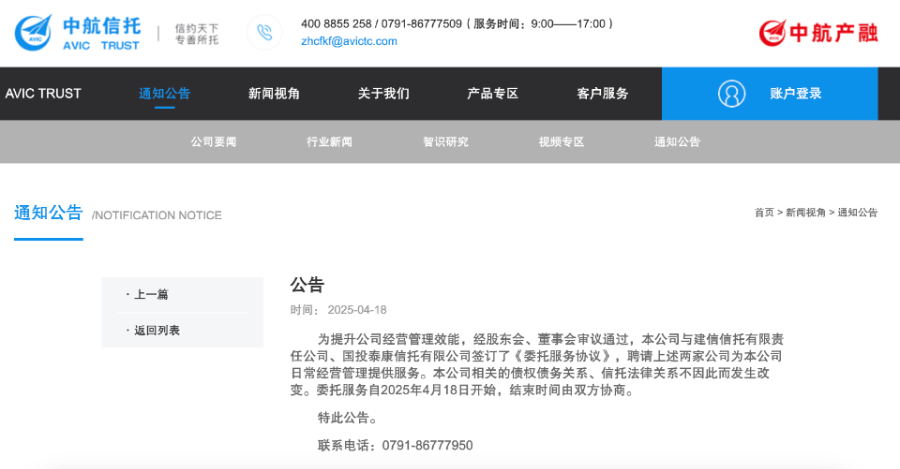
Task: Open the 新闻视角 navigation menu
Action: 274,94
